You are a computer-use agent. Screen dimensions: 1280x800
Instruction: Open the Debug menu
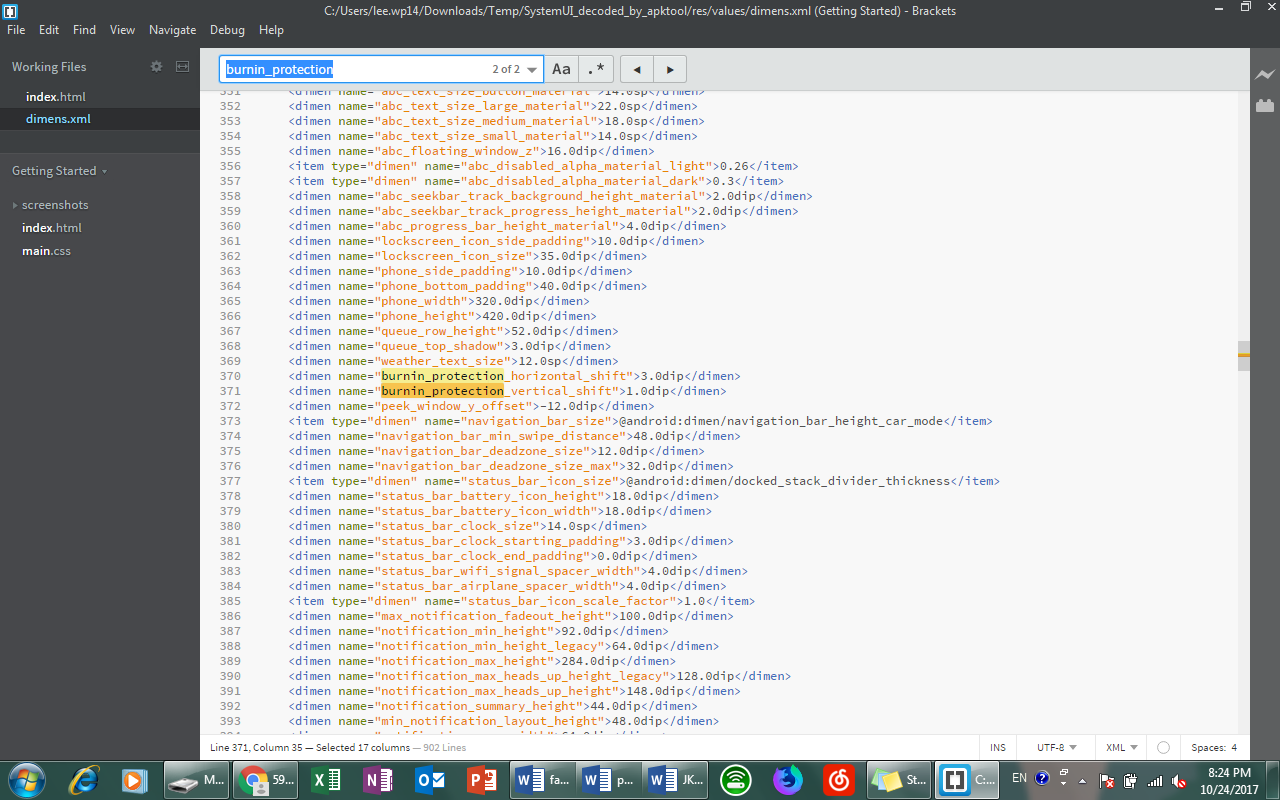[x=227, y=30]
